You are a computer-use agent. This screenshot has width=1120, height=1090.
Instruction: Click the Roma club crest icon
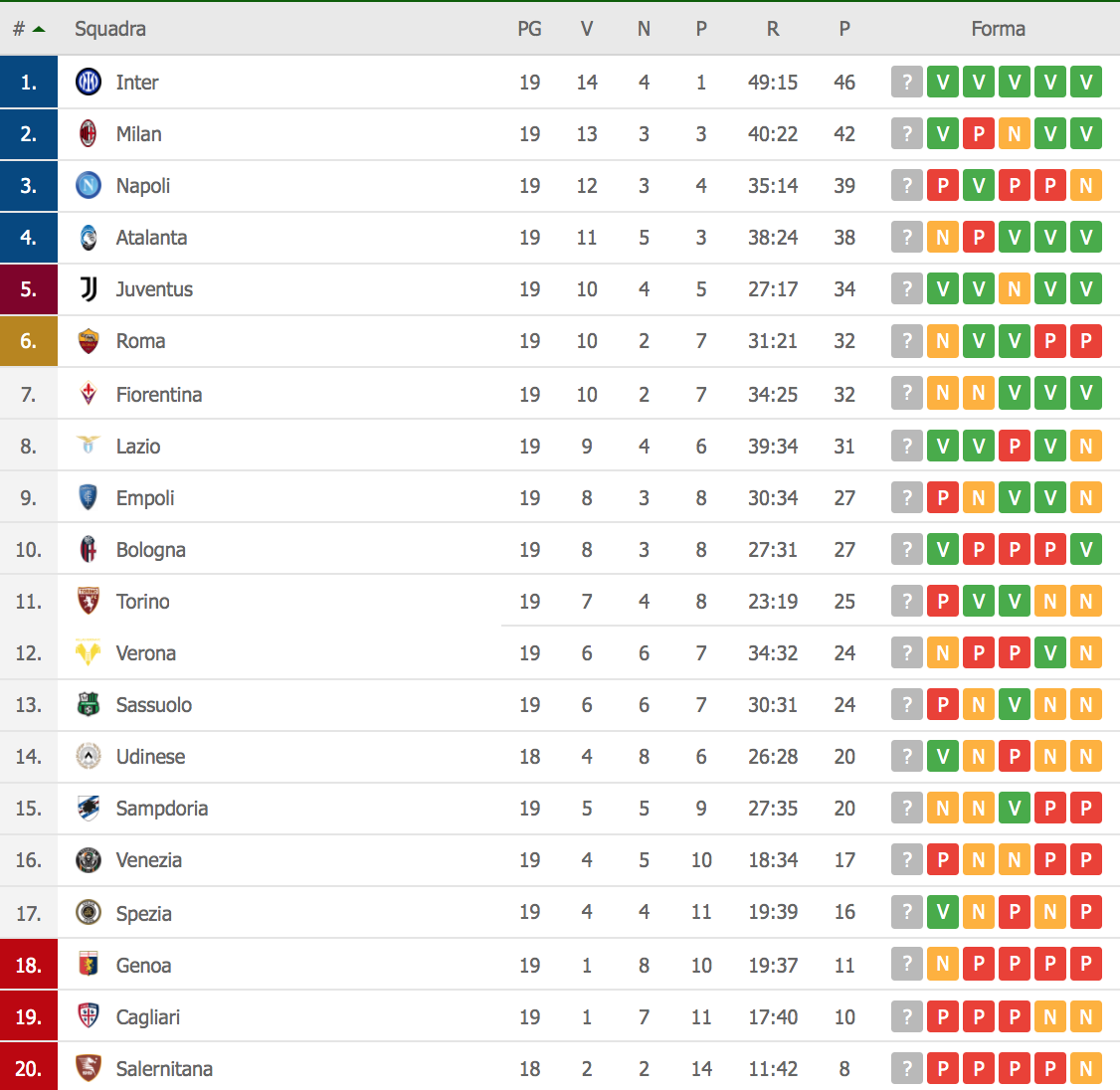[x=89, y=341]
